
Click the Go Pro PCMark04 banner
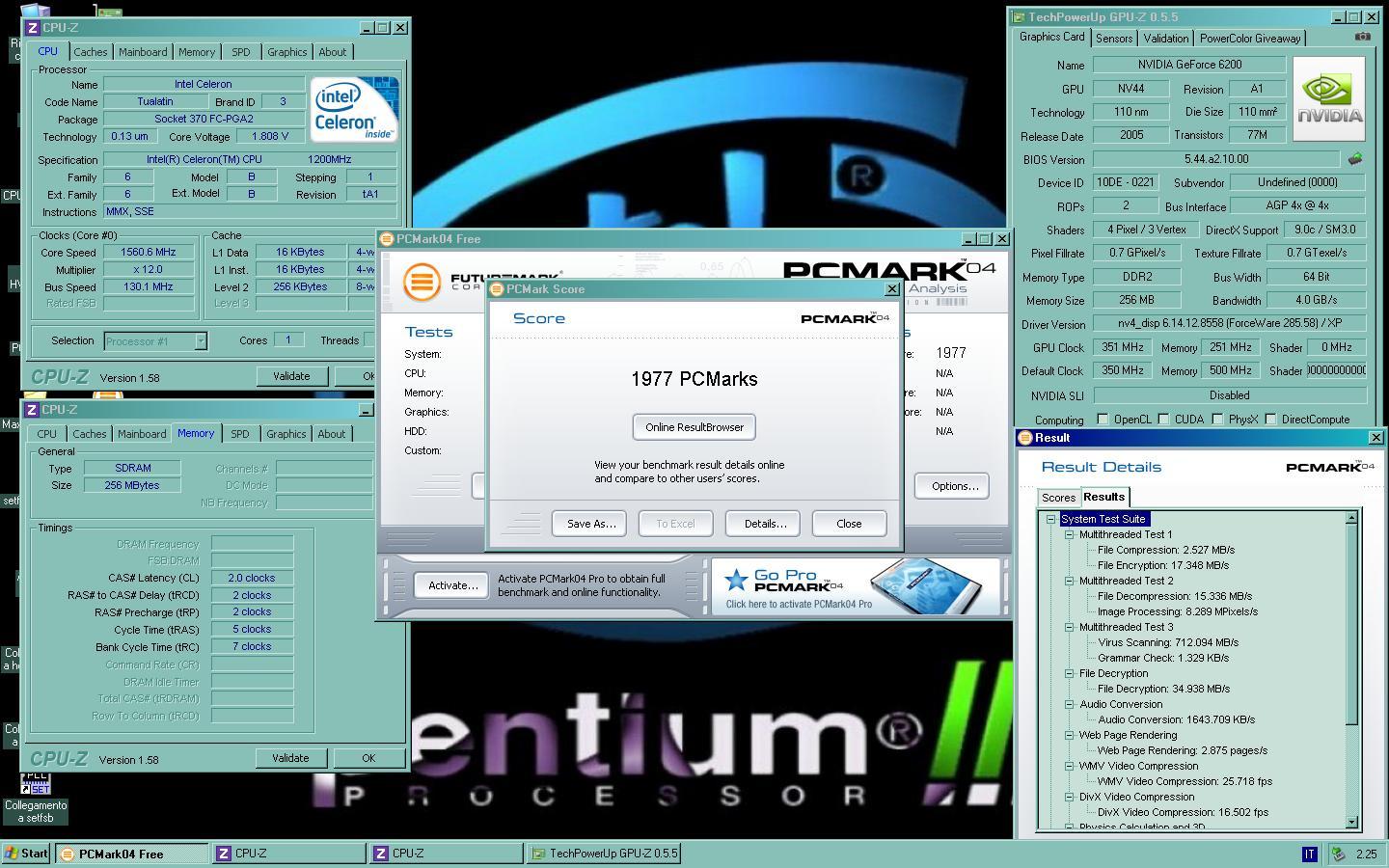pyautogui.click(x=856, y=587)
